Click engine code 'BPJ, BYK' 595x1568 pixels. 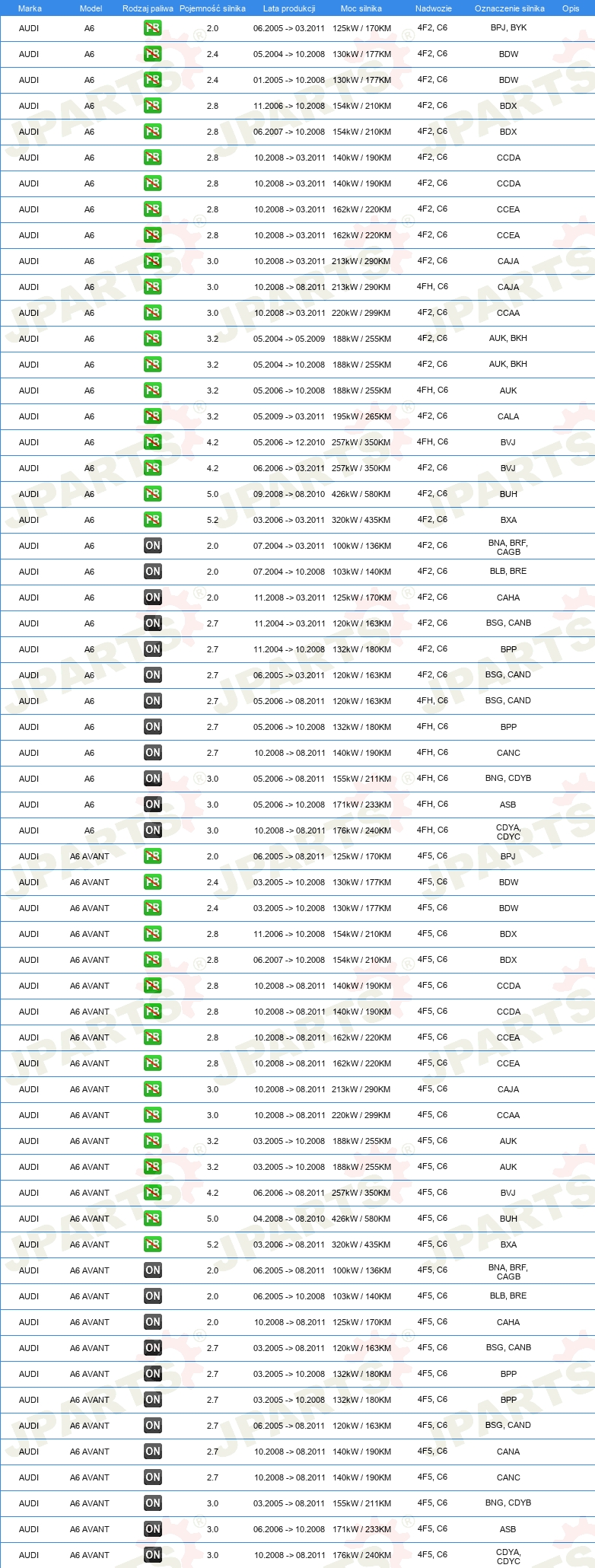pos(508,27)
